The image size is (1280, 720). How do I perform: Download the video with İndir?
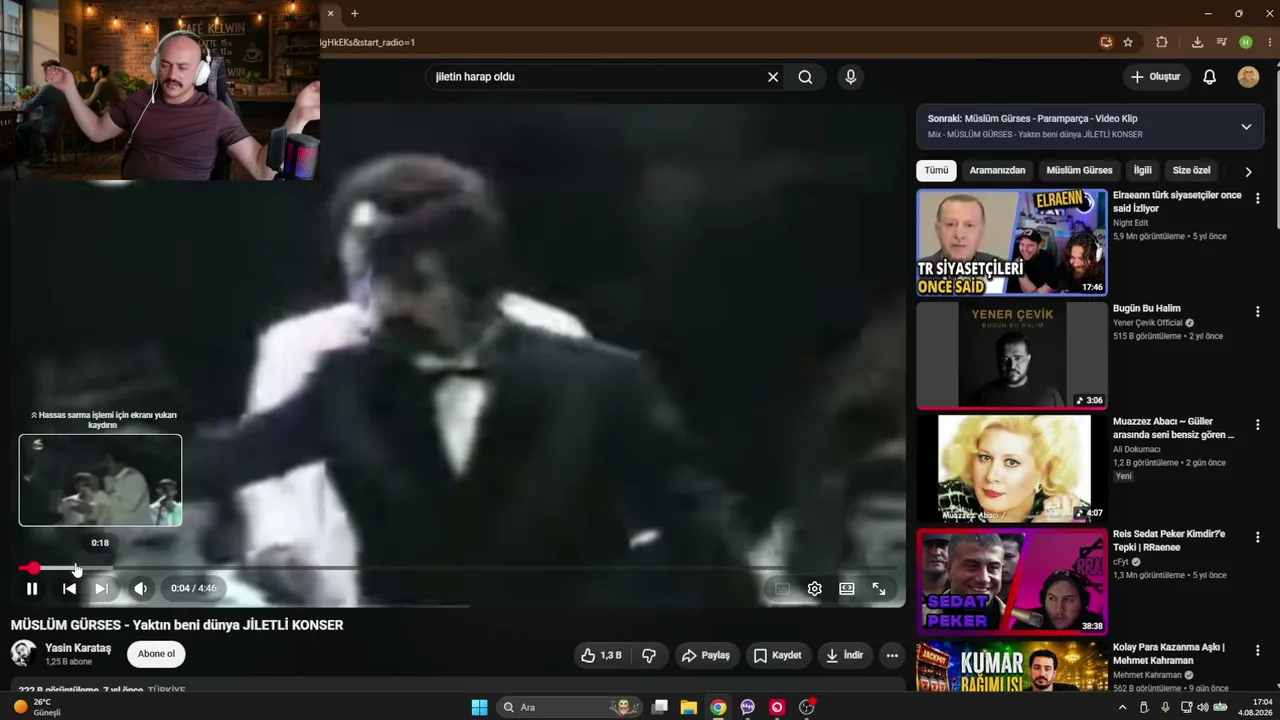[x=843, y=655]
